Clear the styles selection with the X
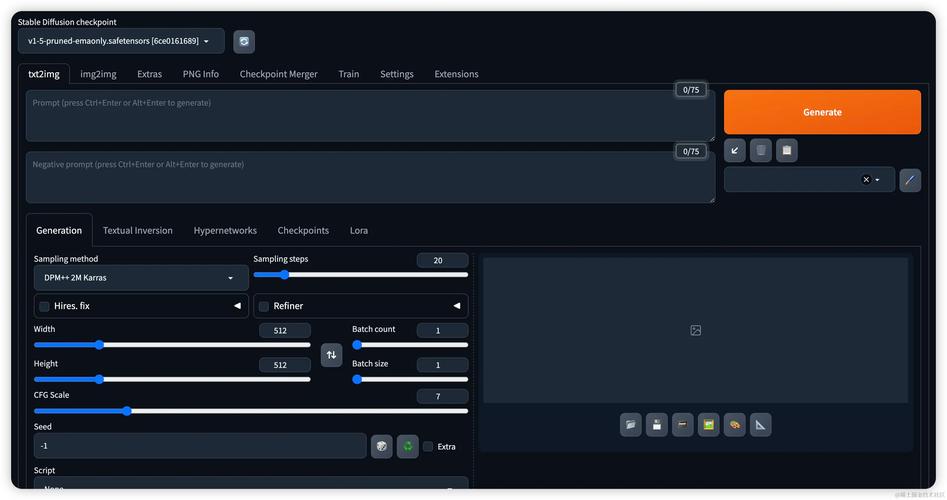The height and width of the screenshot is (500, 947). coord(866,179)
